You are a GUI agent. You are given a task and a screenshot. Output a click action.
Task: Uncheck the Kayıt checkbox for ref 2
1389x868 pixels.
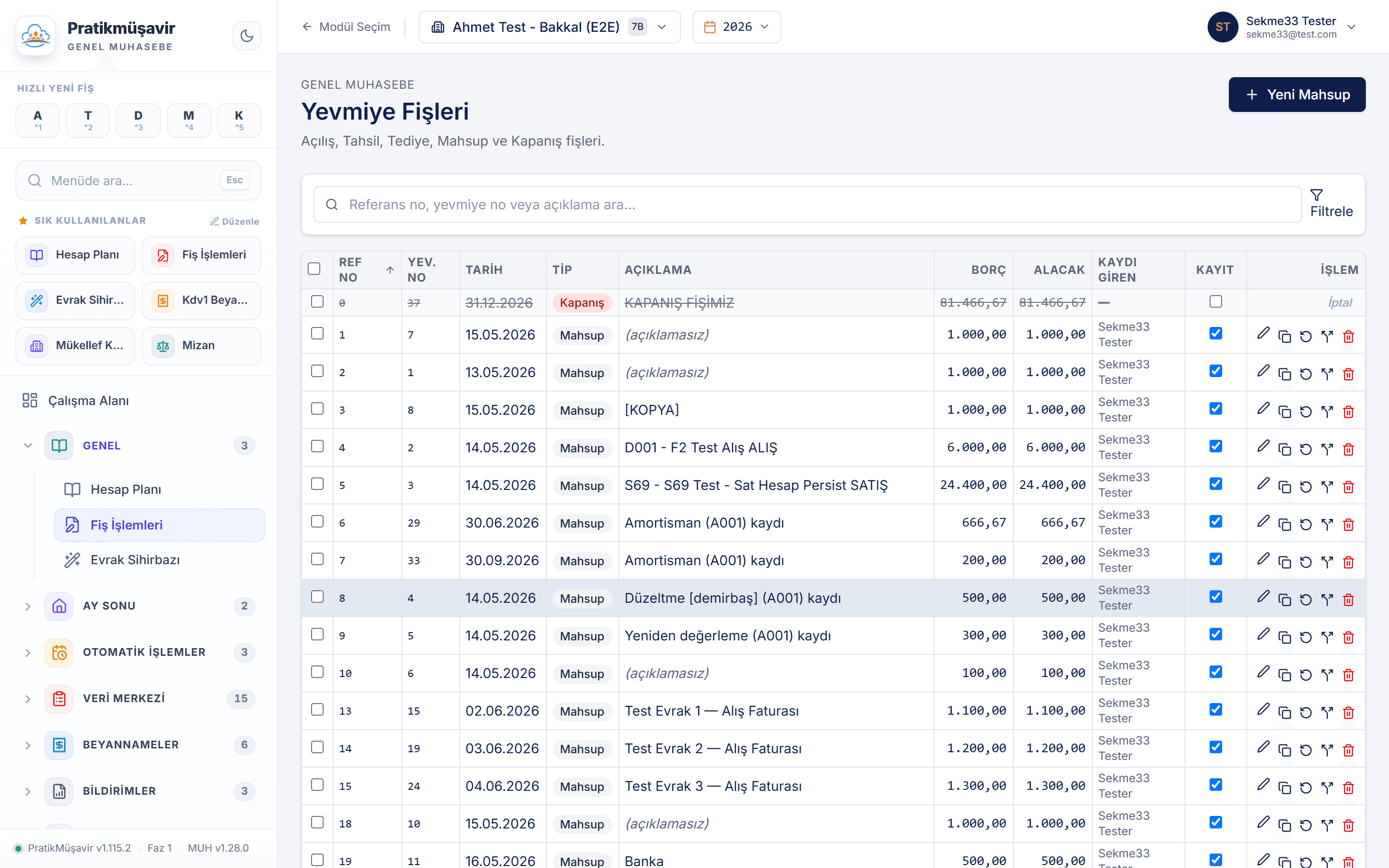click(x=1216, y=371)
